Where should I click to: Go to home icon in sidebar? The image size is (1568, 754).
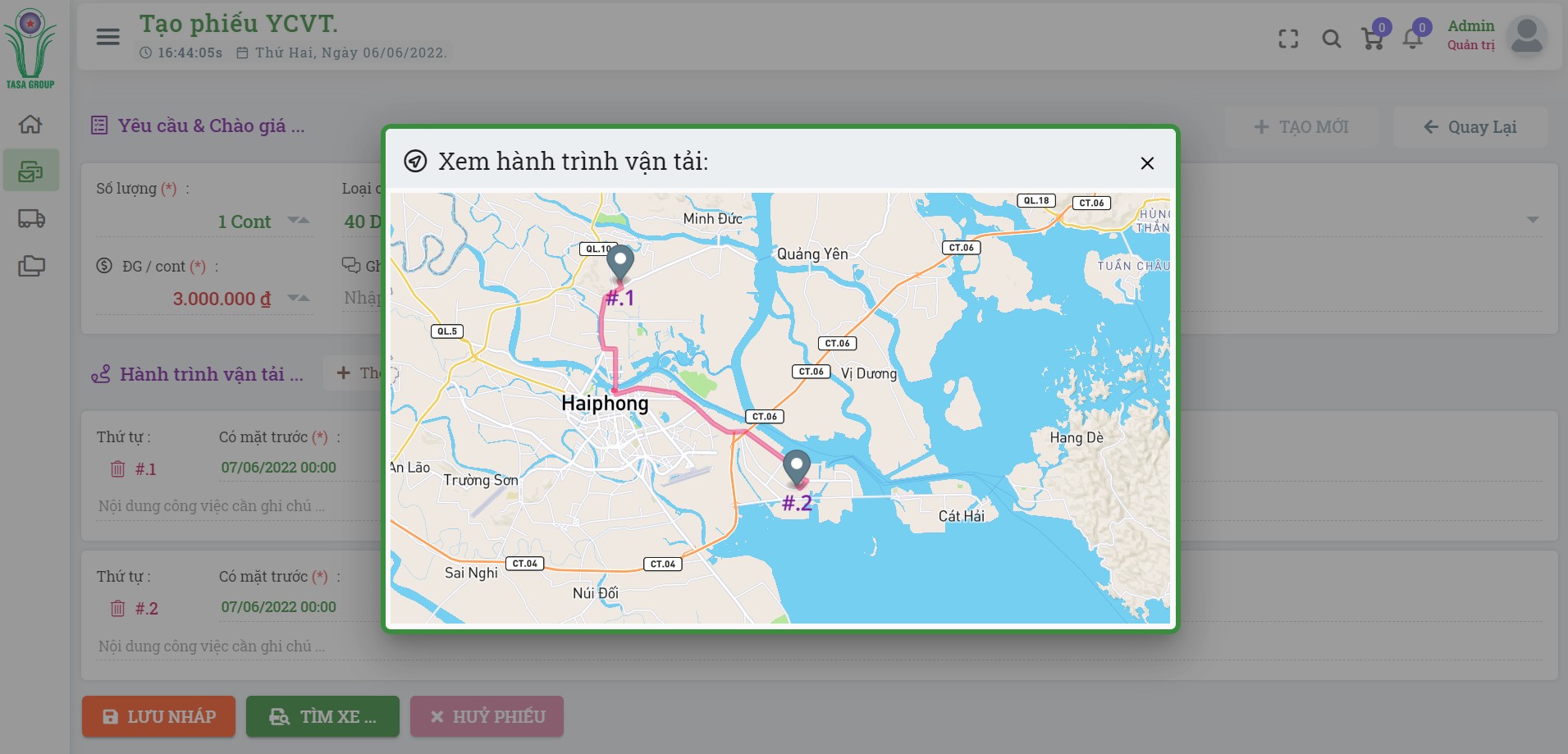click(30, 125)
